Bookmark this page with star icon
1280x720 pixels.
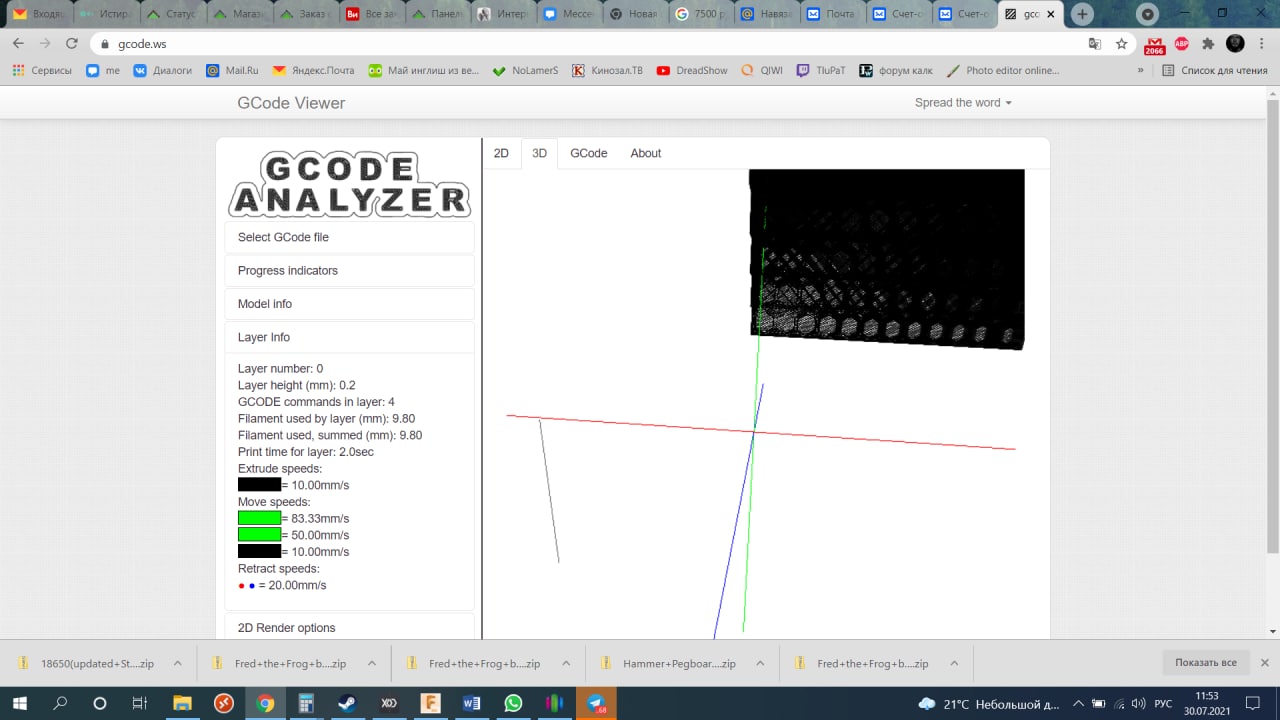(1121, 44)
